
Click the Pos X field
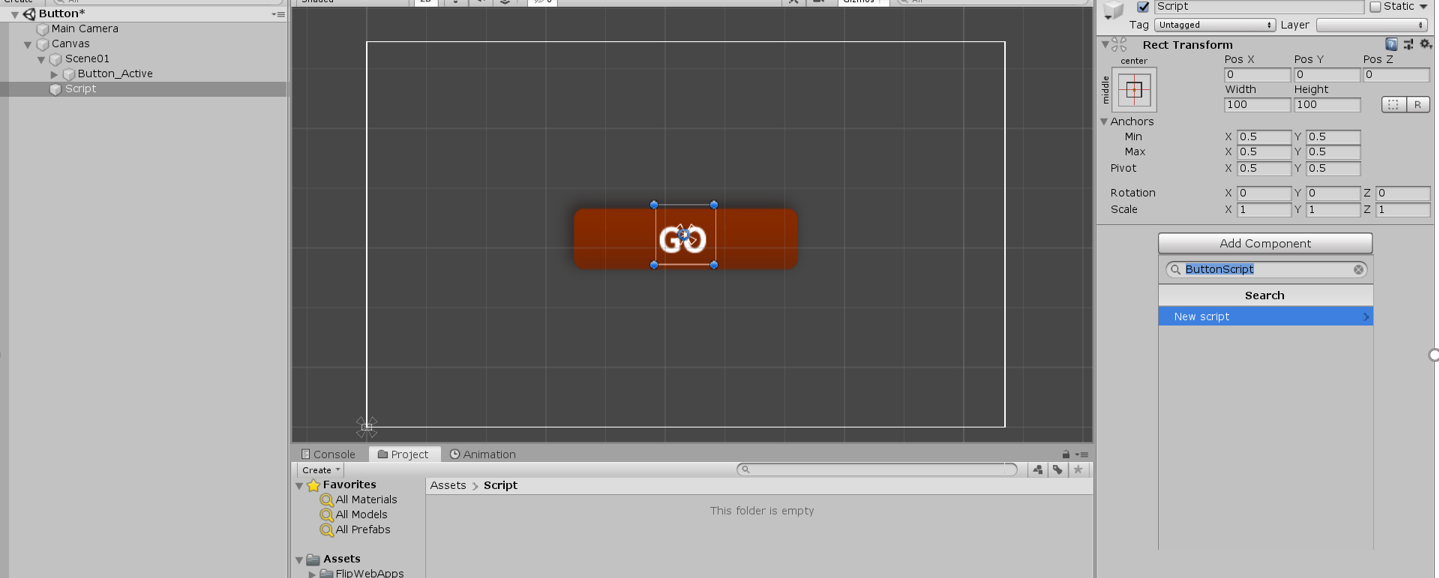pos(1257,75)
